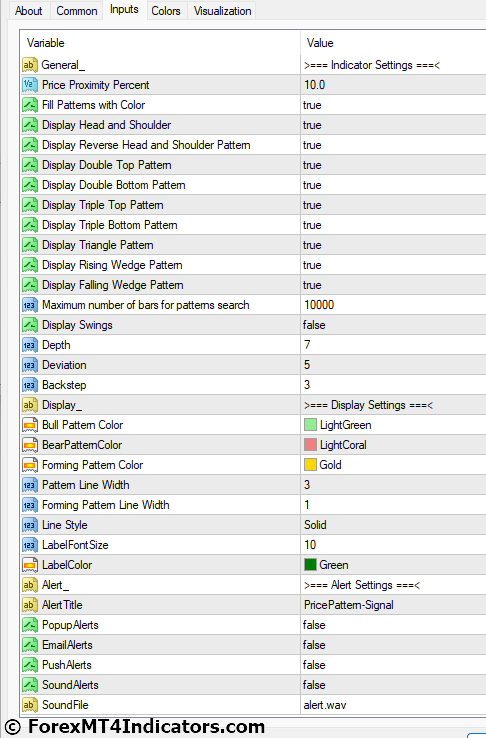Screen dimensions: 486x738
Task: Toggle the PopupAlerts value
Action: coord(393,625)
